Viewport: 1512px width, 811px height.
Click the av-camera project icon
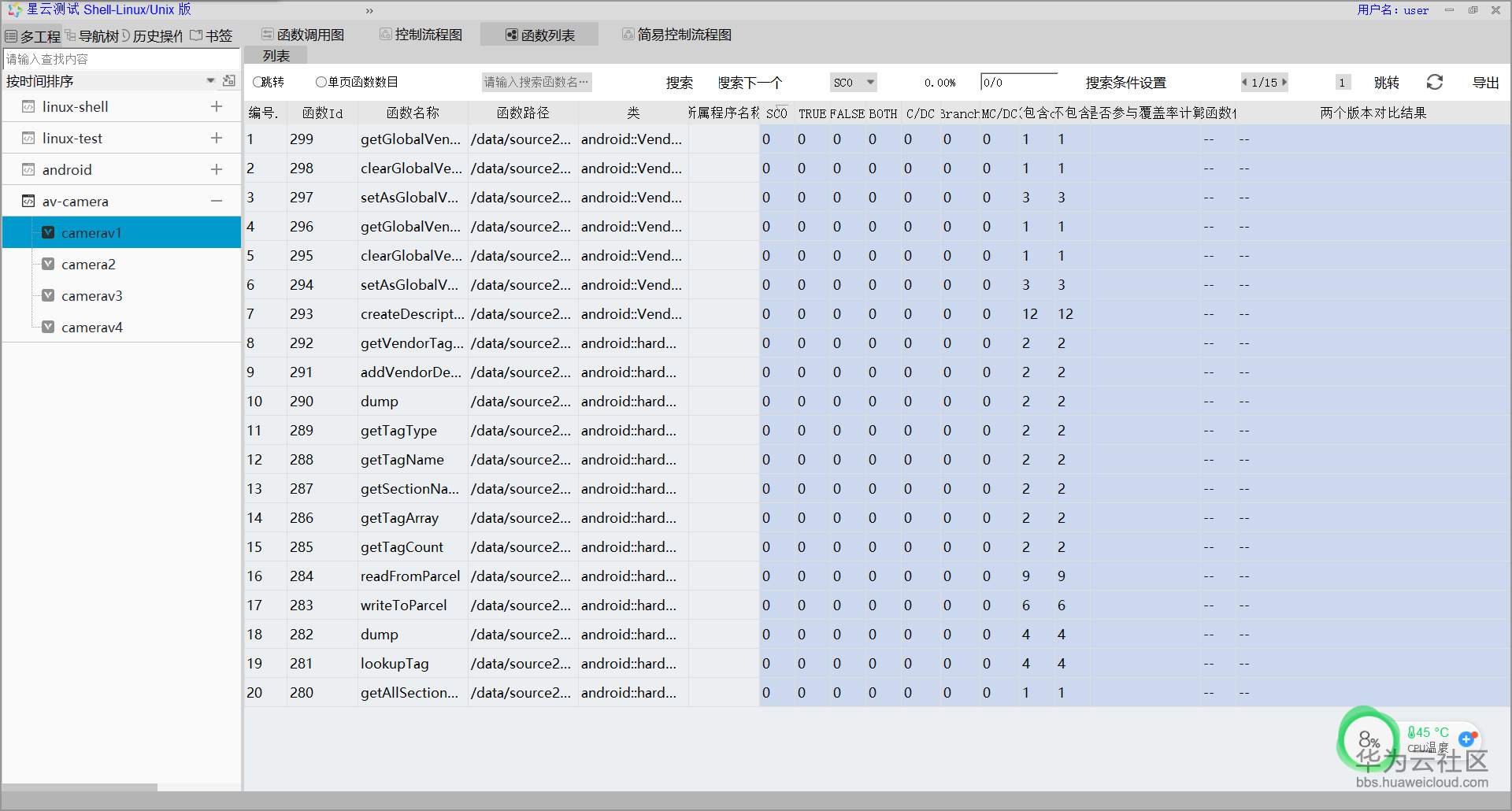(x=28, y=201)
